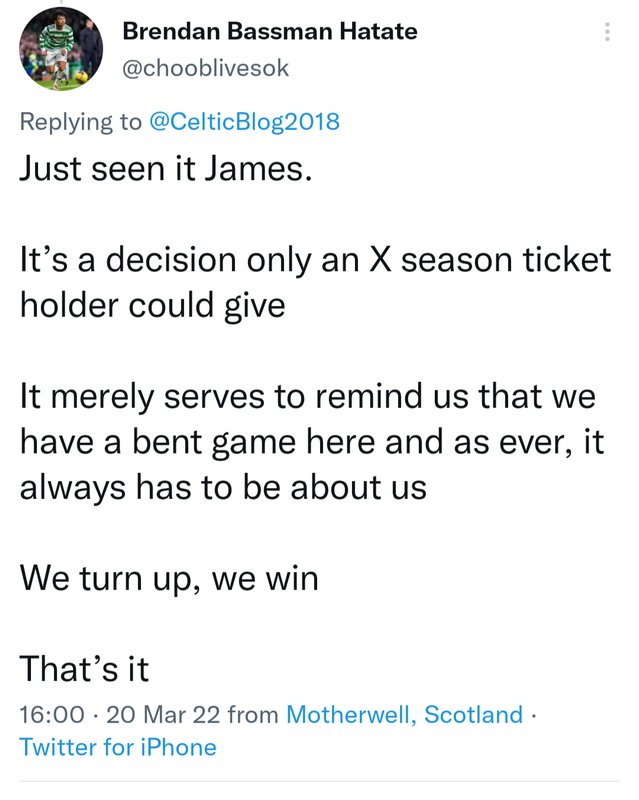Open the @chooblivesok handle

[x=205, y=68]
